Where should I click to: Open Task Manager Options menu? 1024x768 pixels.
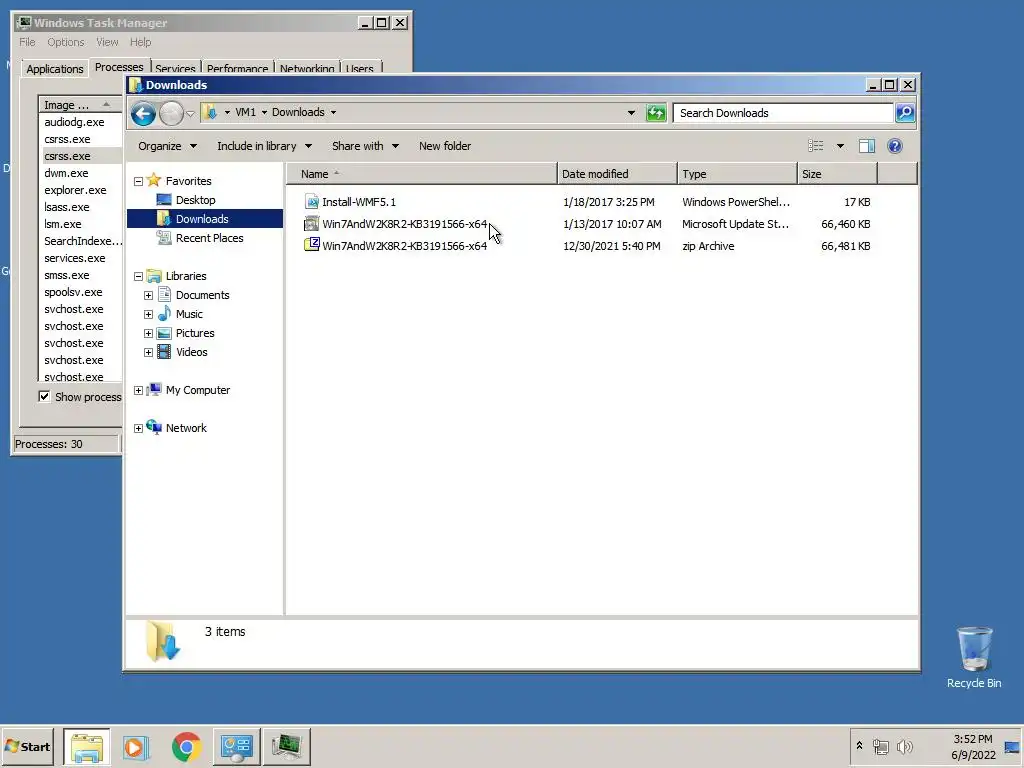point(65,42)
